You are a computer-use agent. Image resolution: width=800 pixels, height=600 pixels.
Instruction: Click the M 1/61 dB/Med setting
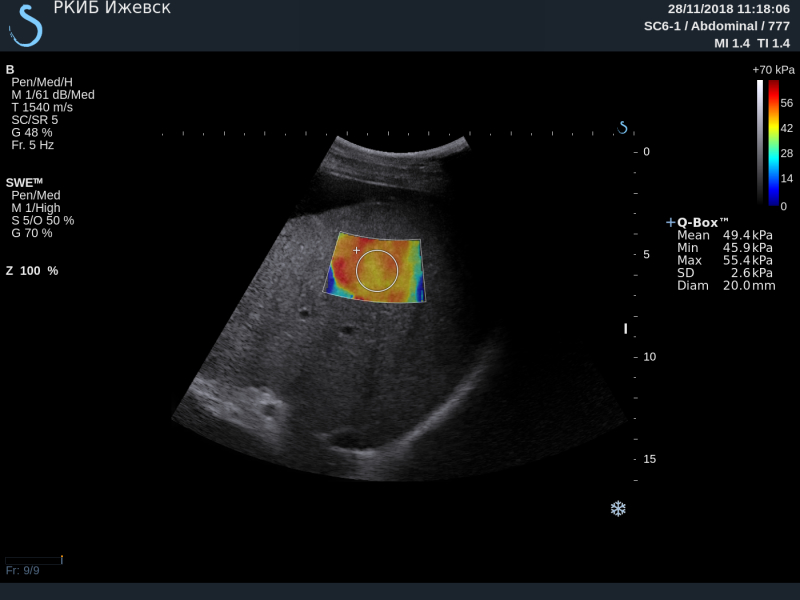[53, 95]
